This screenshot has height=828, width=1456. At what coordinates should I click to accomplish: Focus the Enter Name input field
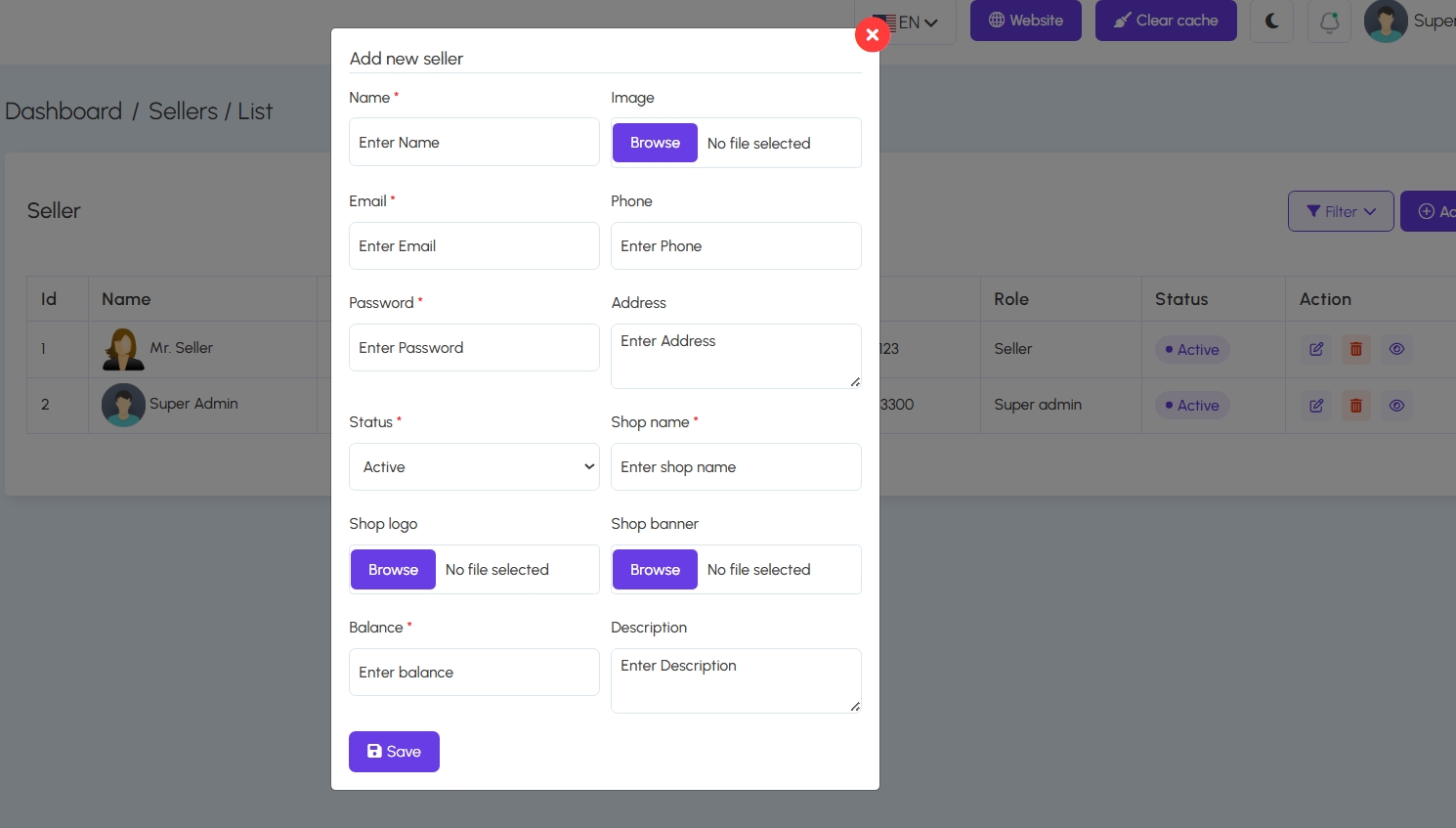474,142
